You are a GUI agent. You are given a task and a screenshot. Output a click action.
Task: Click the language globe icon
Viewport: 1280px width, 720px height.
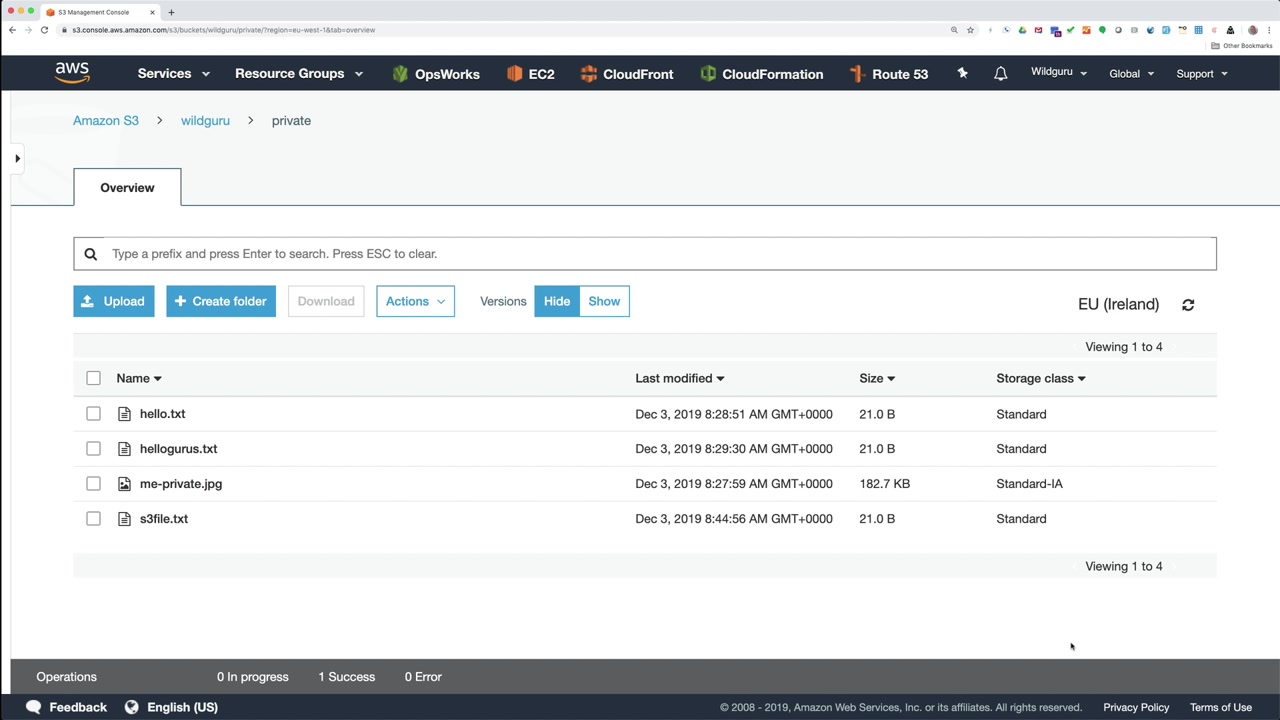(x=131, y=707)
